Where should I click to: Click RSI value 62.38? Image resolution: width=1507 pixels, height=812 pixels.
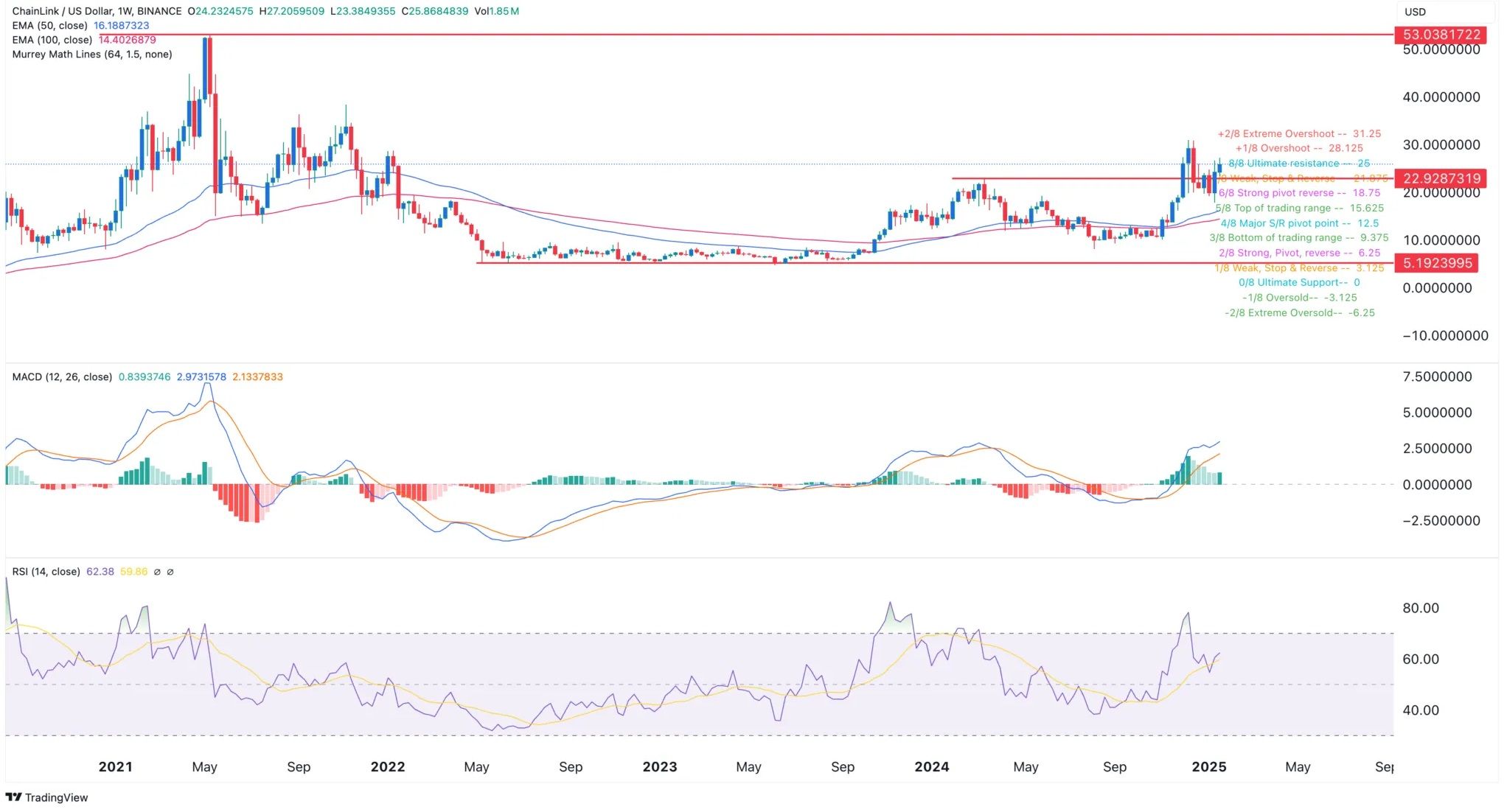pos(100,572)
